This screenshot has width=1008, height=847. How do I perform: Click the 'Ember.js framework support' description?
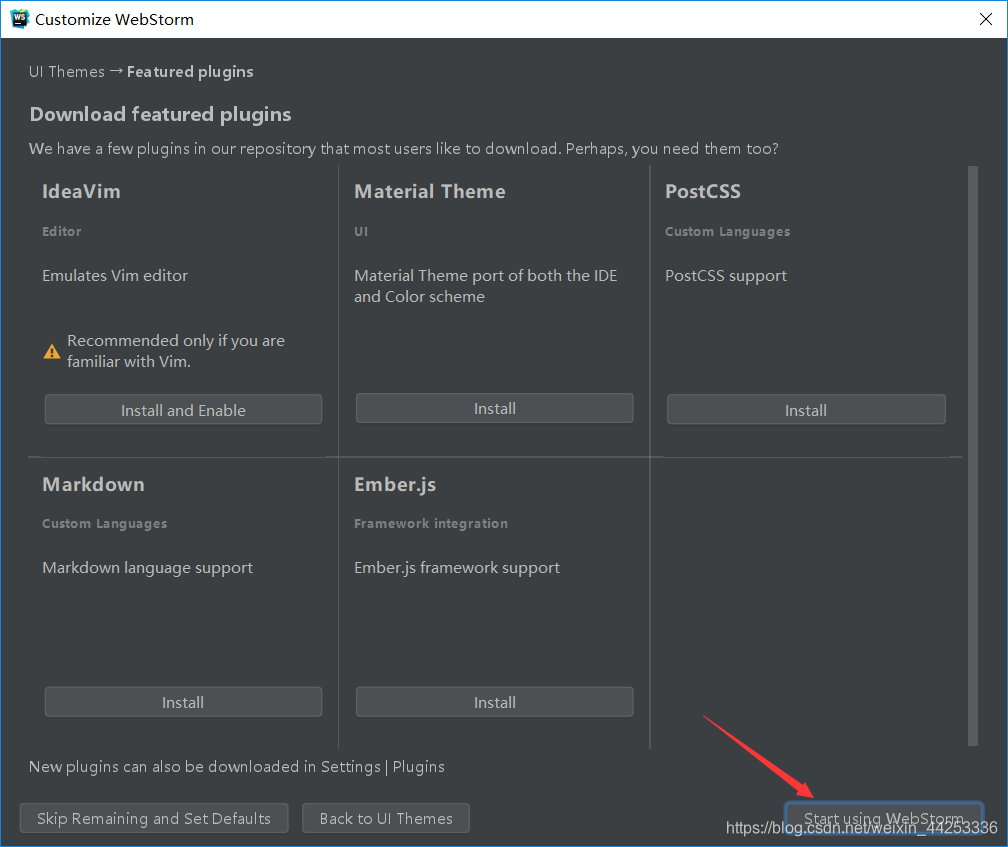[x=457, y=568]
